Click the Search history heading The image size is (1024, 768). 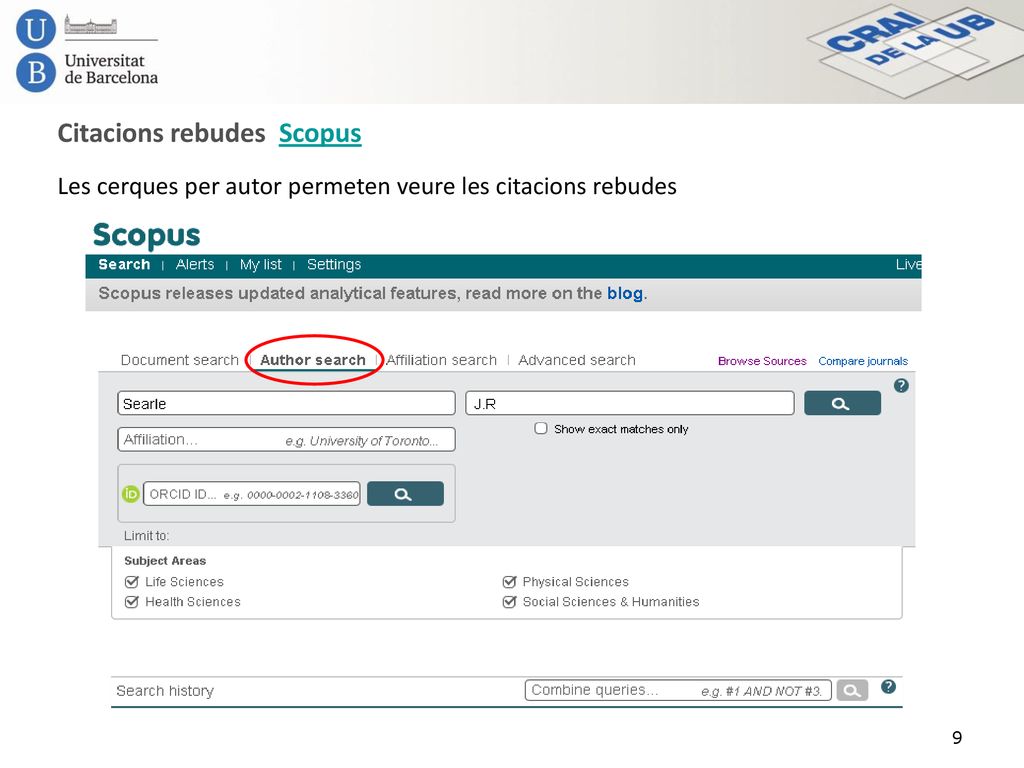[x=165, y=690]
